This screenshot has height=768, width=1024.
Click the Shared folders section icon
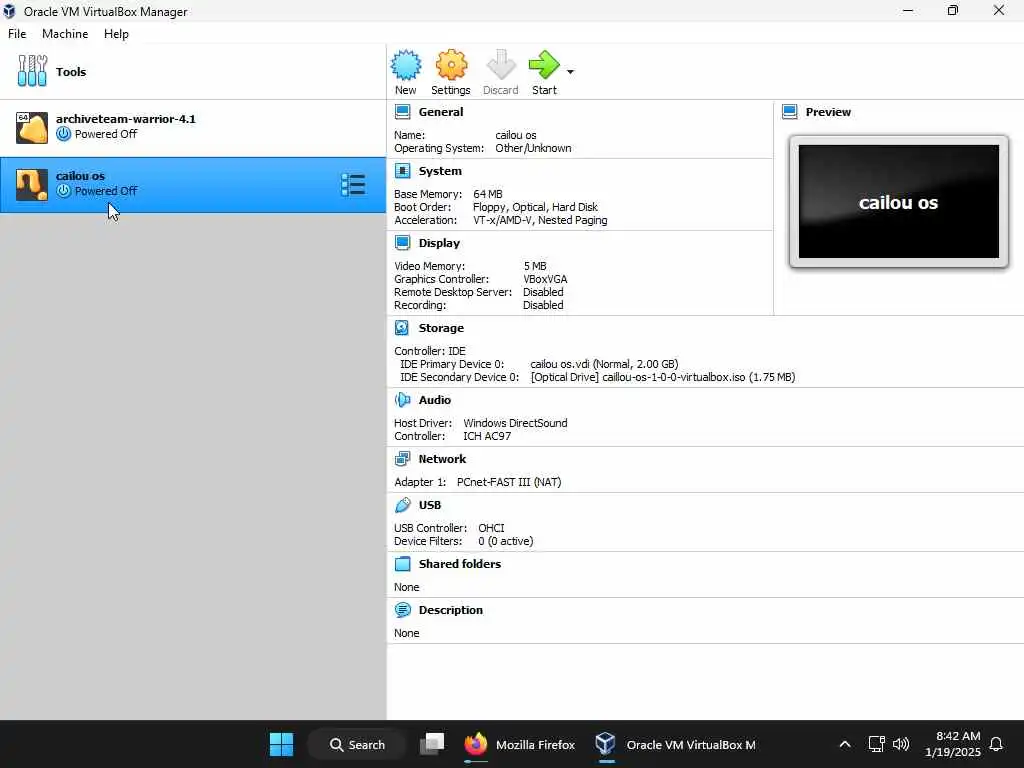pyautogui.click(x=402, y=564)
